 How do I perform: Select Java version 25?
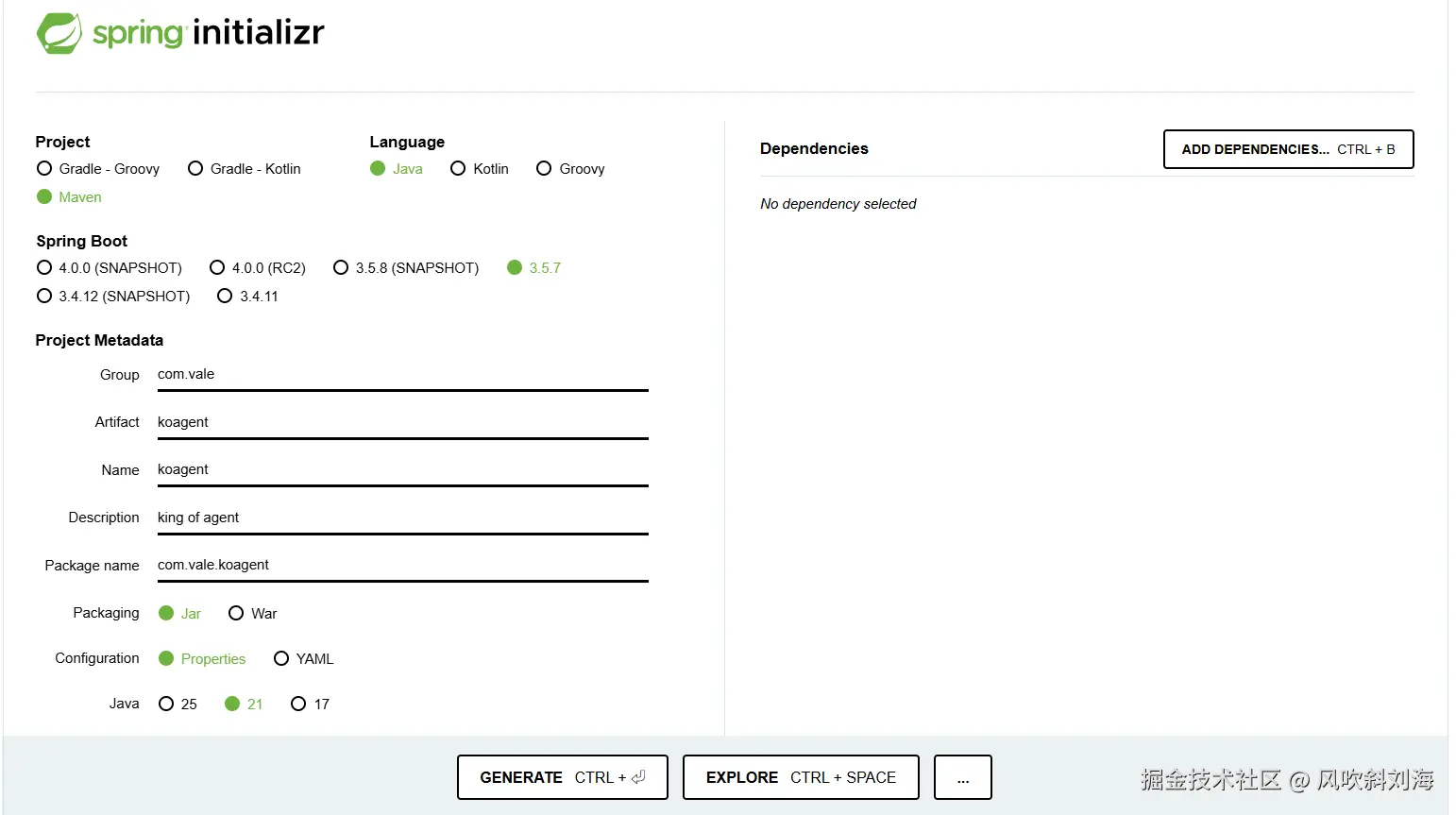click(x=178, y=705)
